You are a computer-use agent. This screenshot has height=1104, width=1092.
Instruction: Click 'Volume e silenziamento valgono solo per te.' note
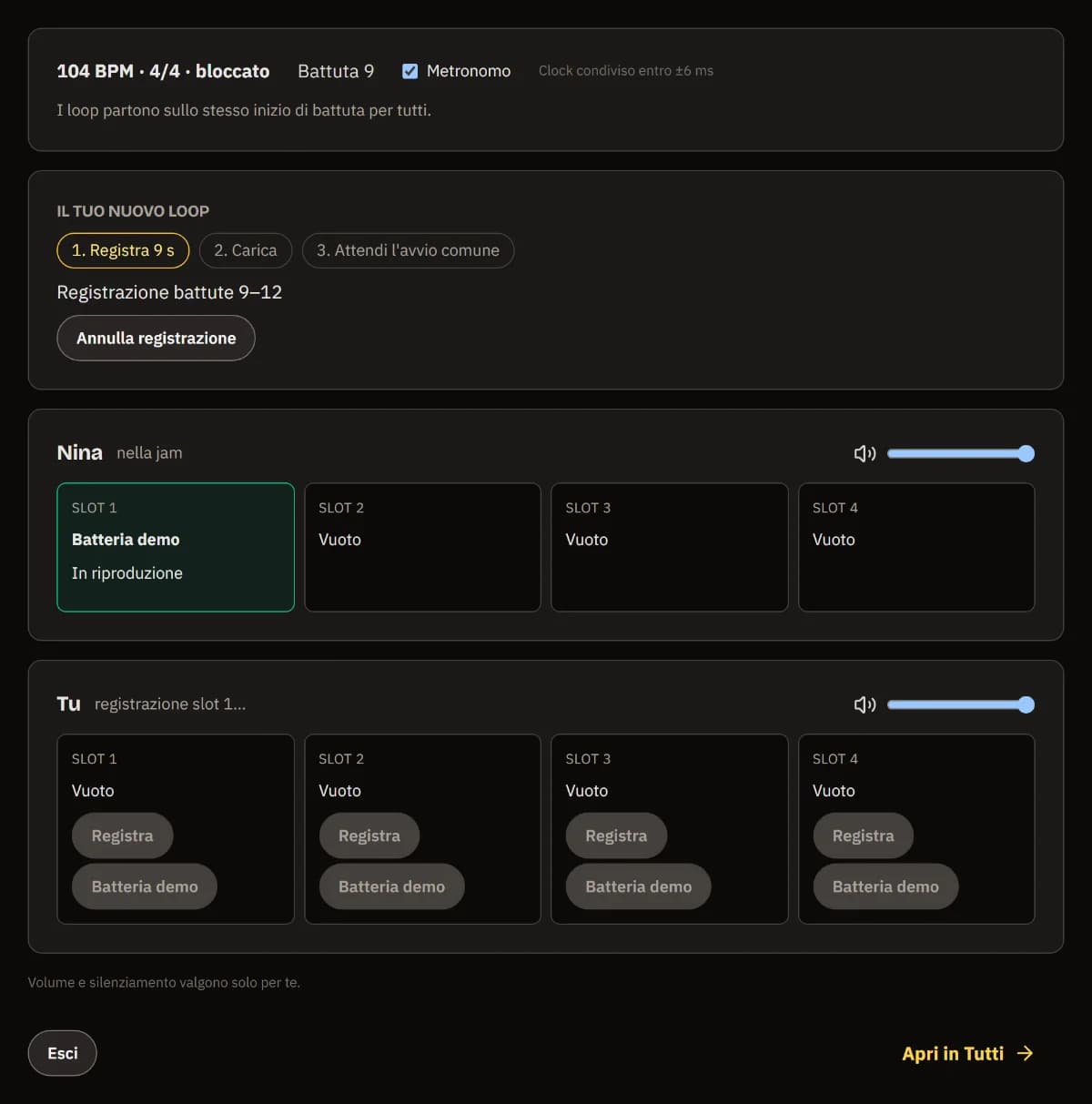[x=164, y=982]
